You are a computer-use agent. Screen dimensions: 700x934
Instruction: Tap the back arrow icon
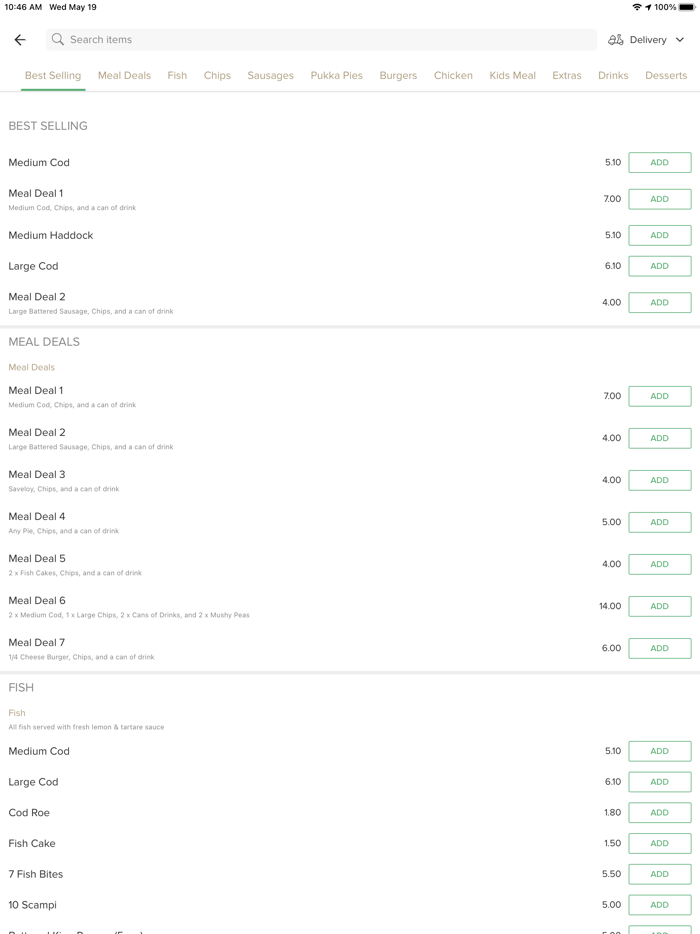[20, 40]
